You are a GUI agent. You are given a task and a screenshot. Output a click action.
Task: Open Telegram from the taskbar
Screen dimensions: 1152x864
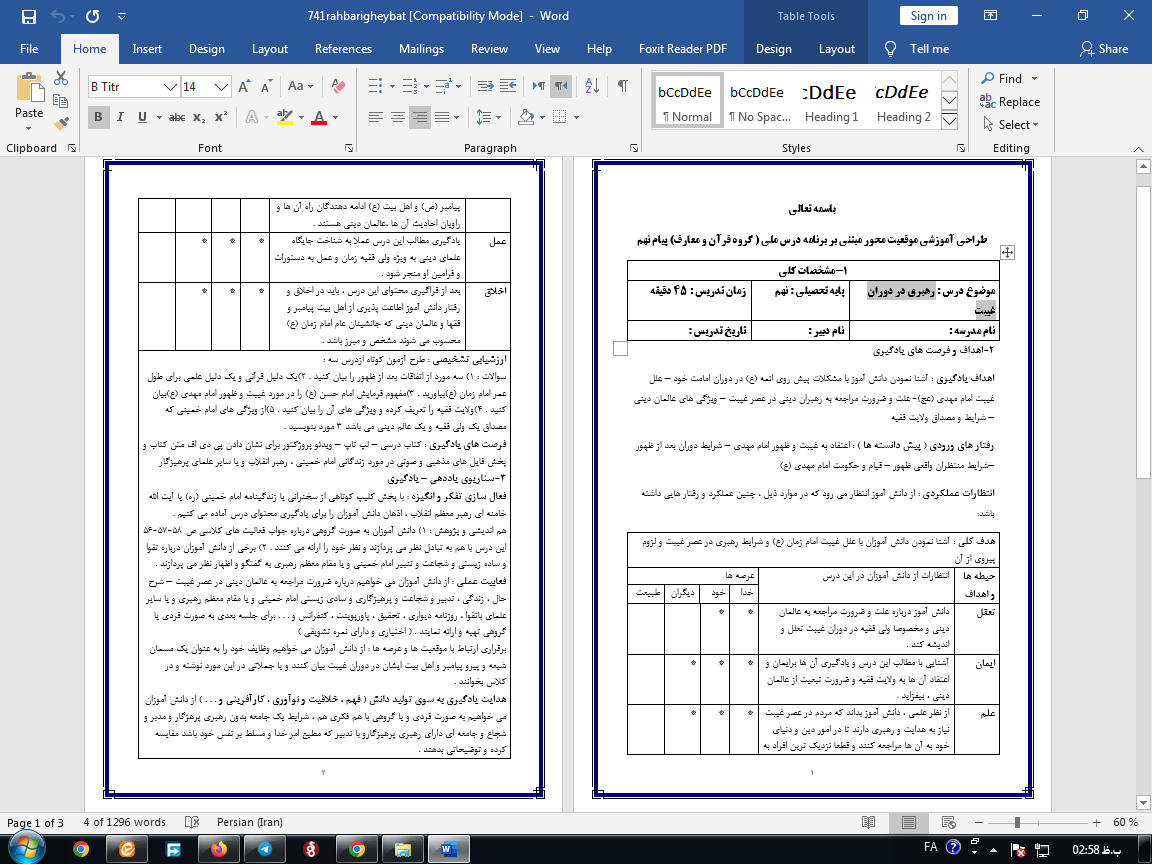(264, 849)
